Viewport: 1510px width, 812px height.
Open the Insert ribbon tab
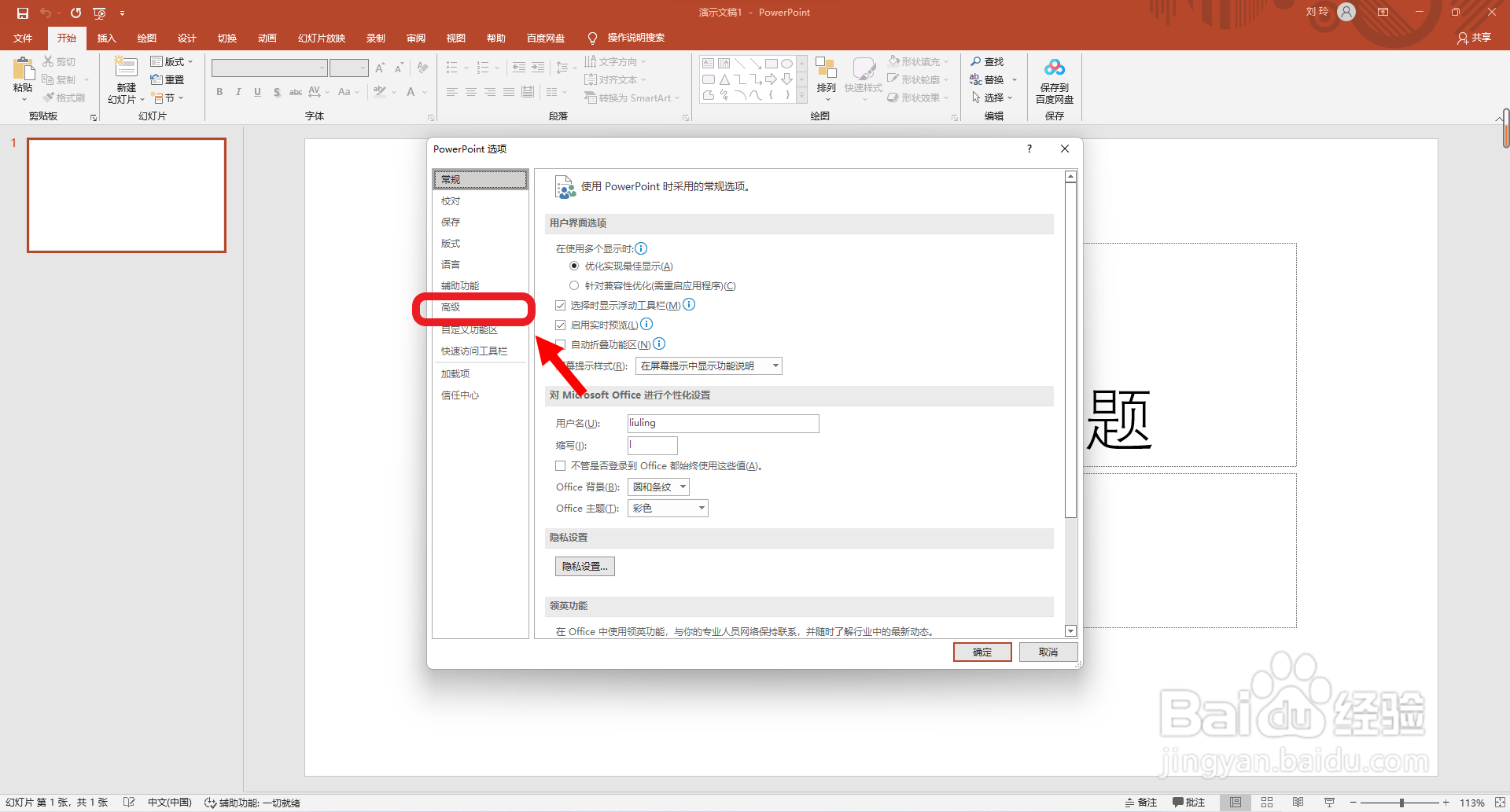tap(106, 38)
